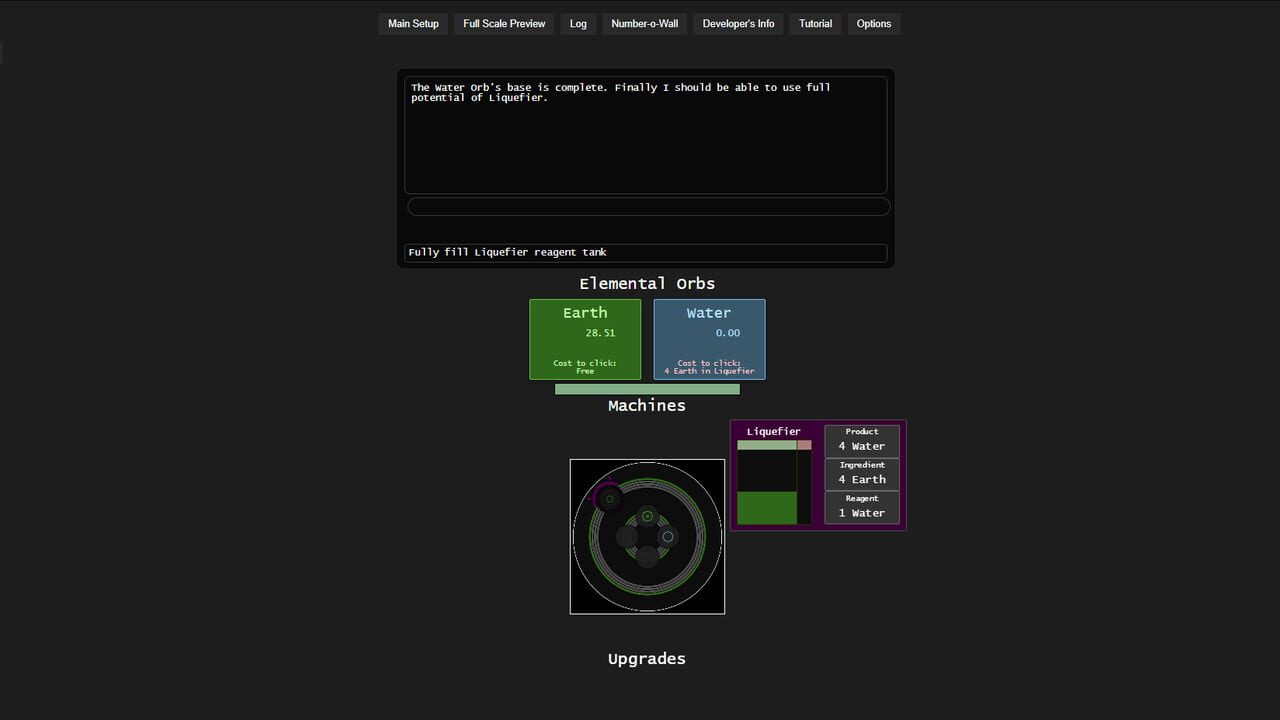View the Developer's Info tab
The image size is (1280, 720).
[738, 24]
